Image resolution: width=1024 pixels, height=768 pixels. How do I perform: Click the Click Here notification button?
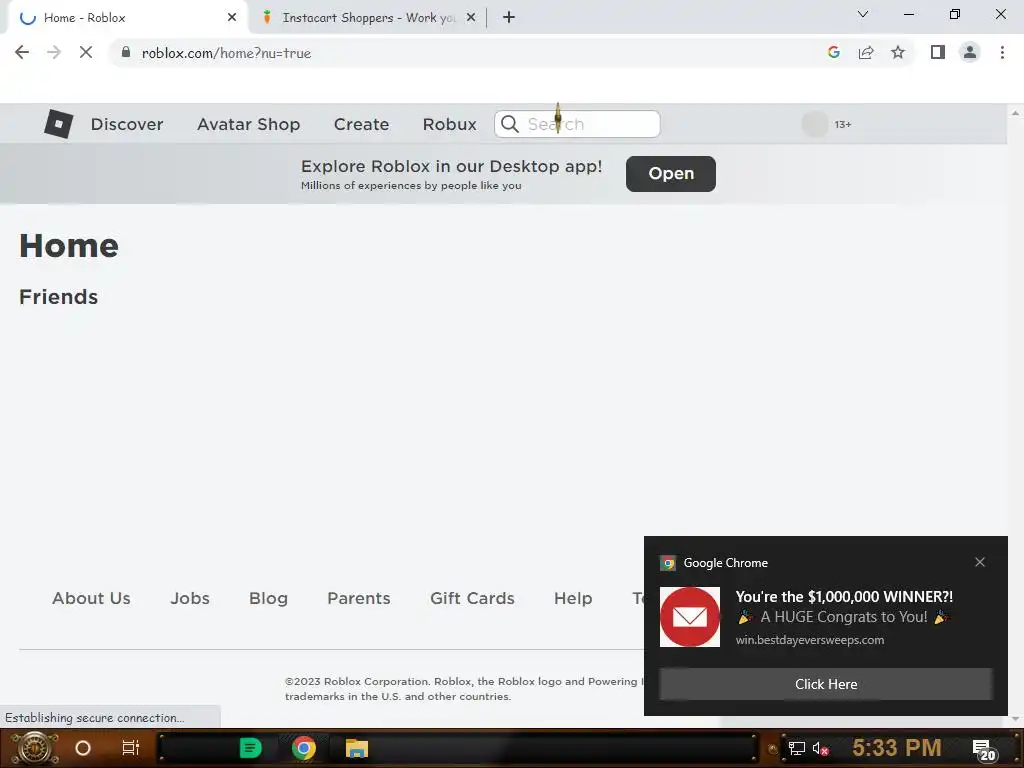pos(826,684)
